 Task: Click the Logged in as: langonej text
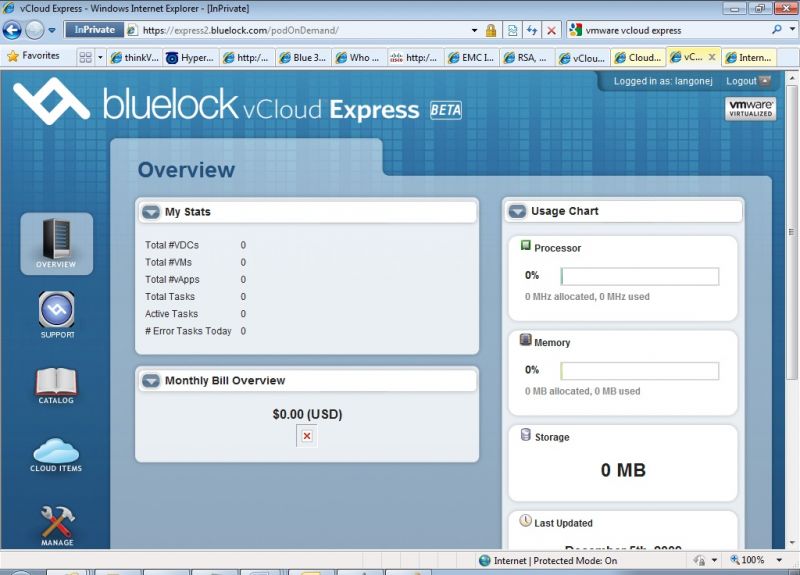[x=663, y=81]
